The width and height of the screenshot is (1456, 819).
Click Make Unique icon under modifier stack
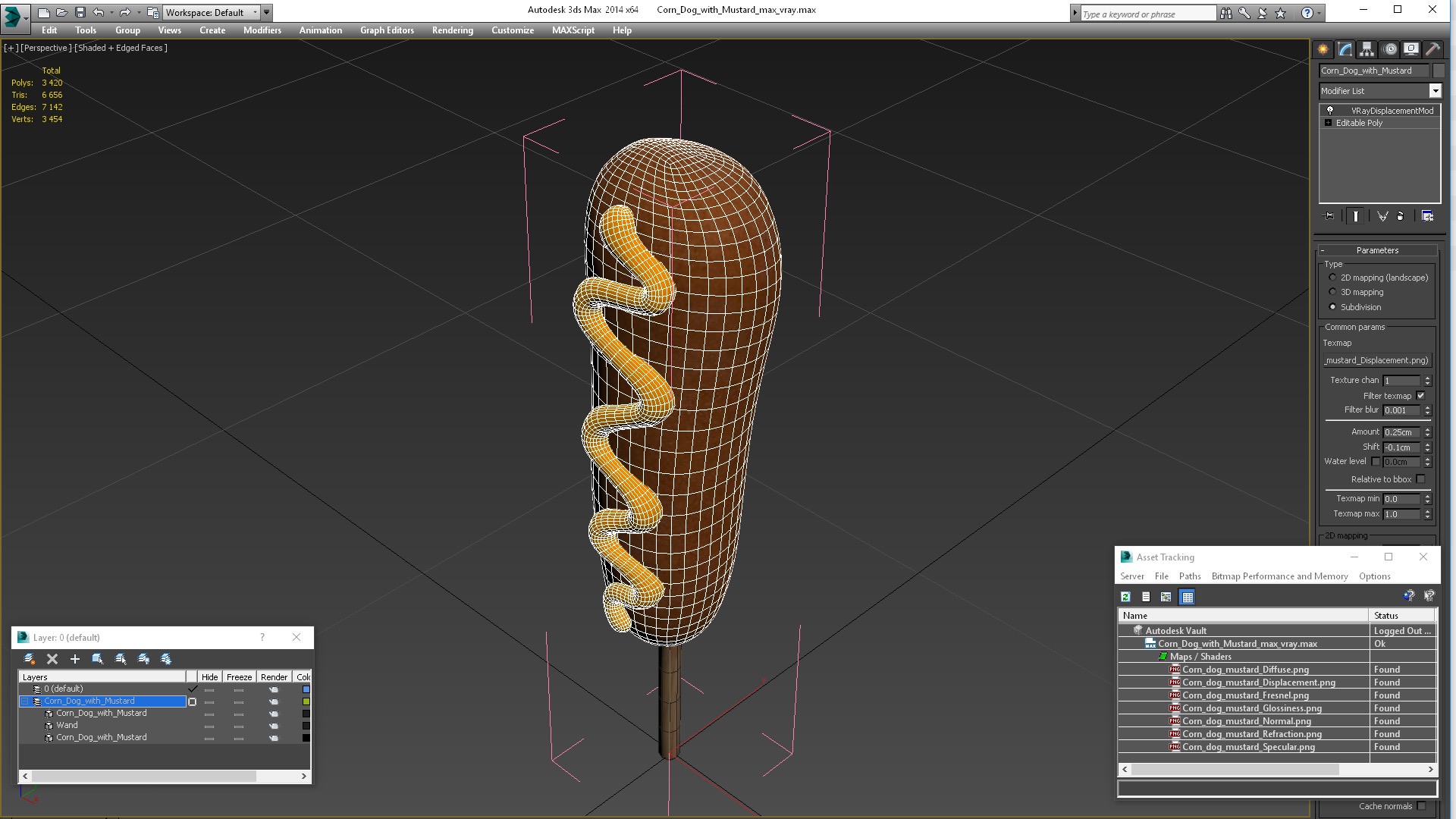coord(1382,216)
